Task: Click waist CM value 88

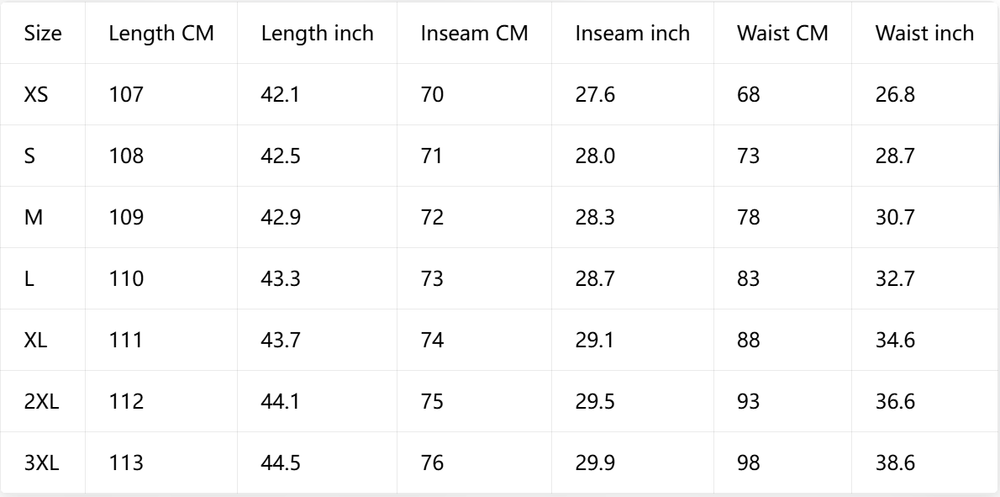Action: point(783,340)
